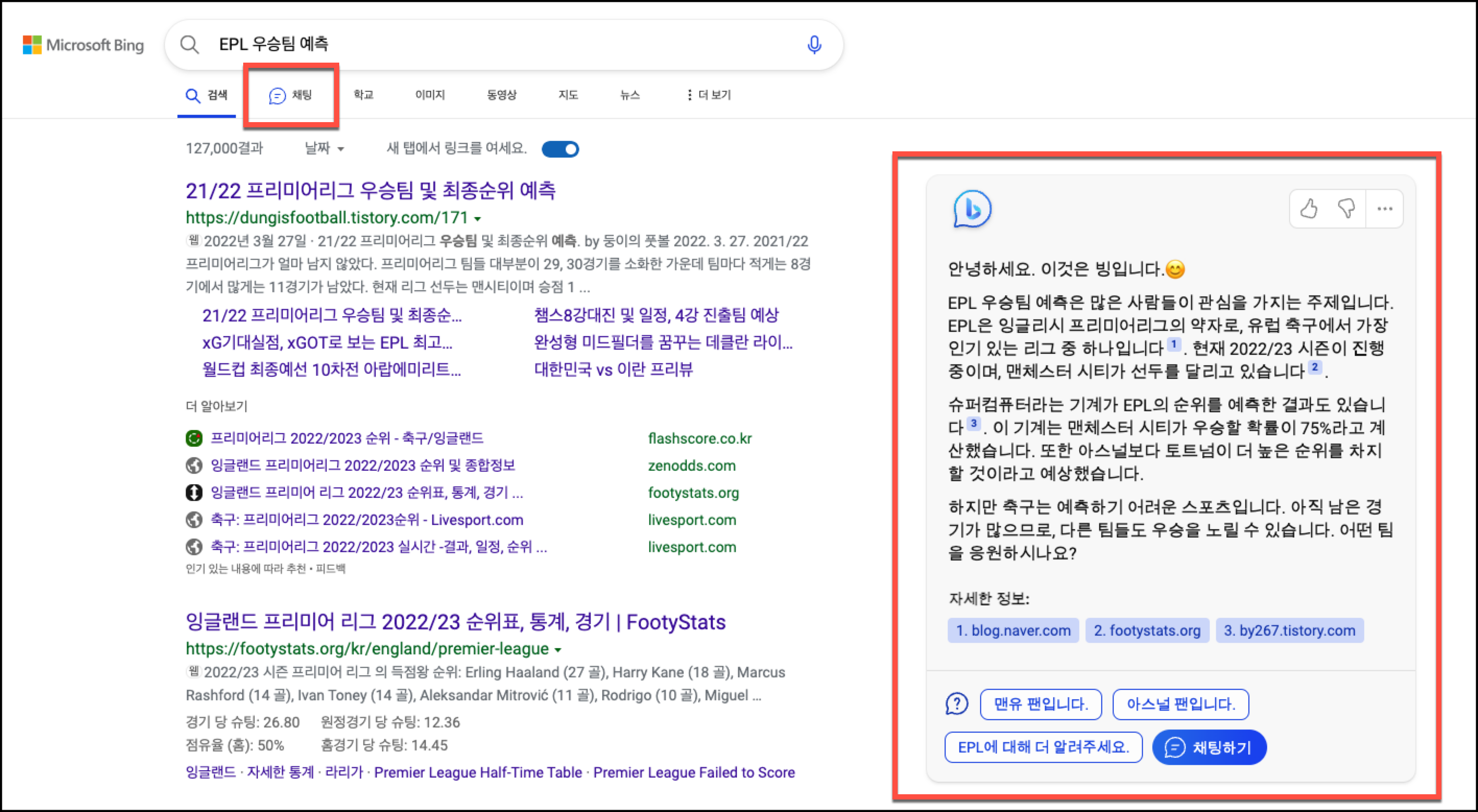Open the 더 보기 more menu
Viewport: 1478px width, 812px height.
(x=709, y=94)
